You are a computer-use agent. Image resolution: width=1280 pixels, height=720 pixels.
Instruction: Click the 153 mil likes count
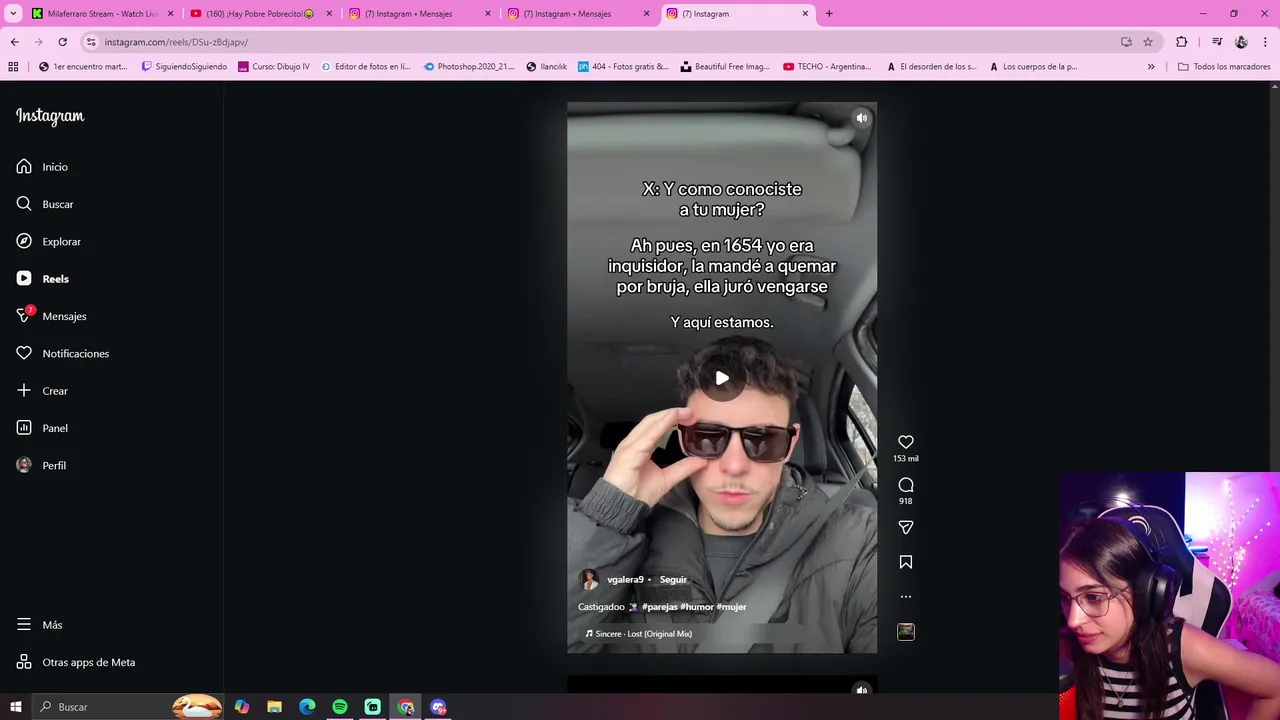click(x=906, y=459)
